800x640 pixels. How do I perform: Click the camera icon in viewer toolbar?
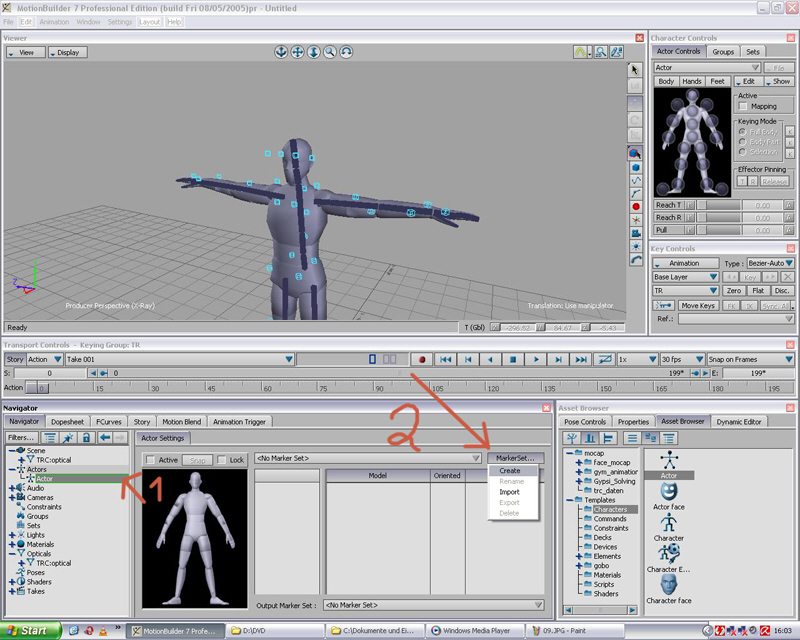(x=635, y=233)
